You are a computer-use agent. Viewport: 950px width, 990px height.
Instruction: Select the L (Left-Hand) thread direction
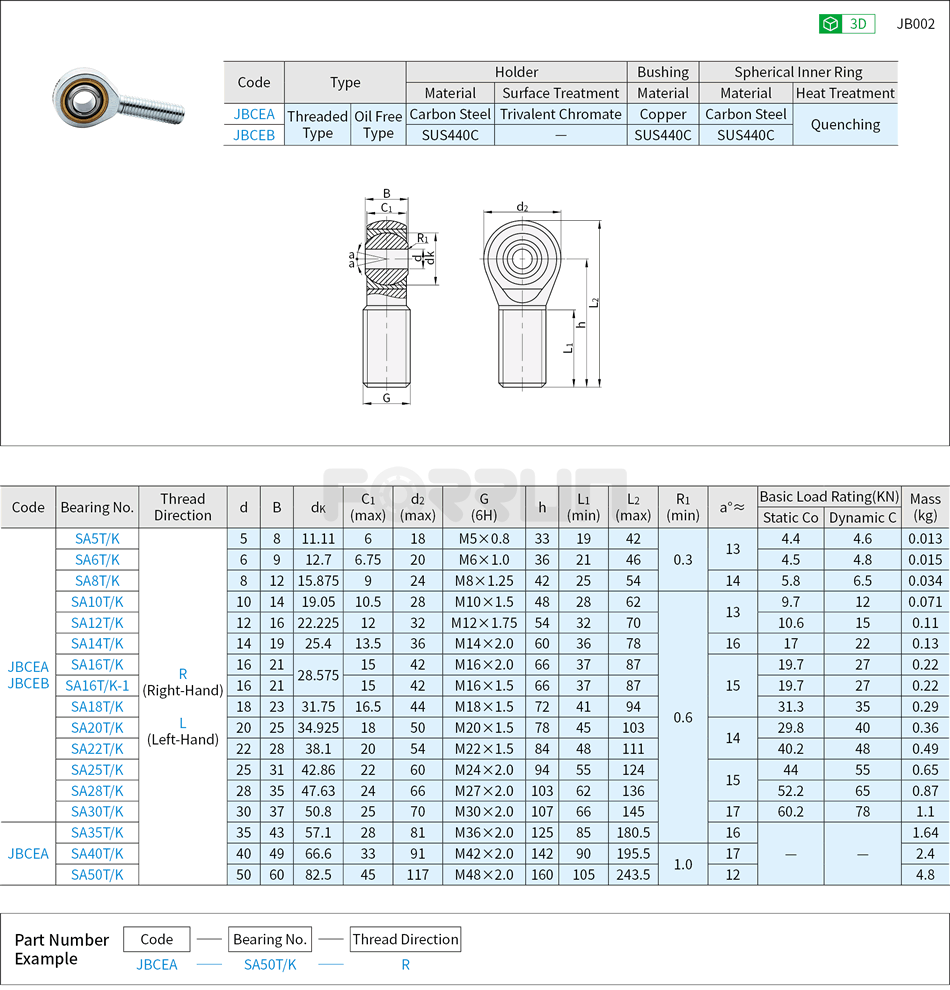tap(183, 731)
